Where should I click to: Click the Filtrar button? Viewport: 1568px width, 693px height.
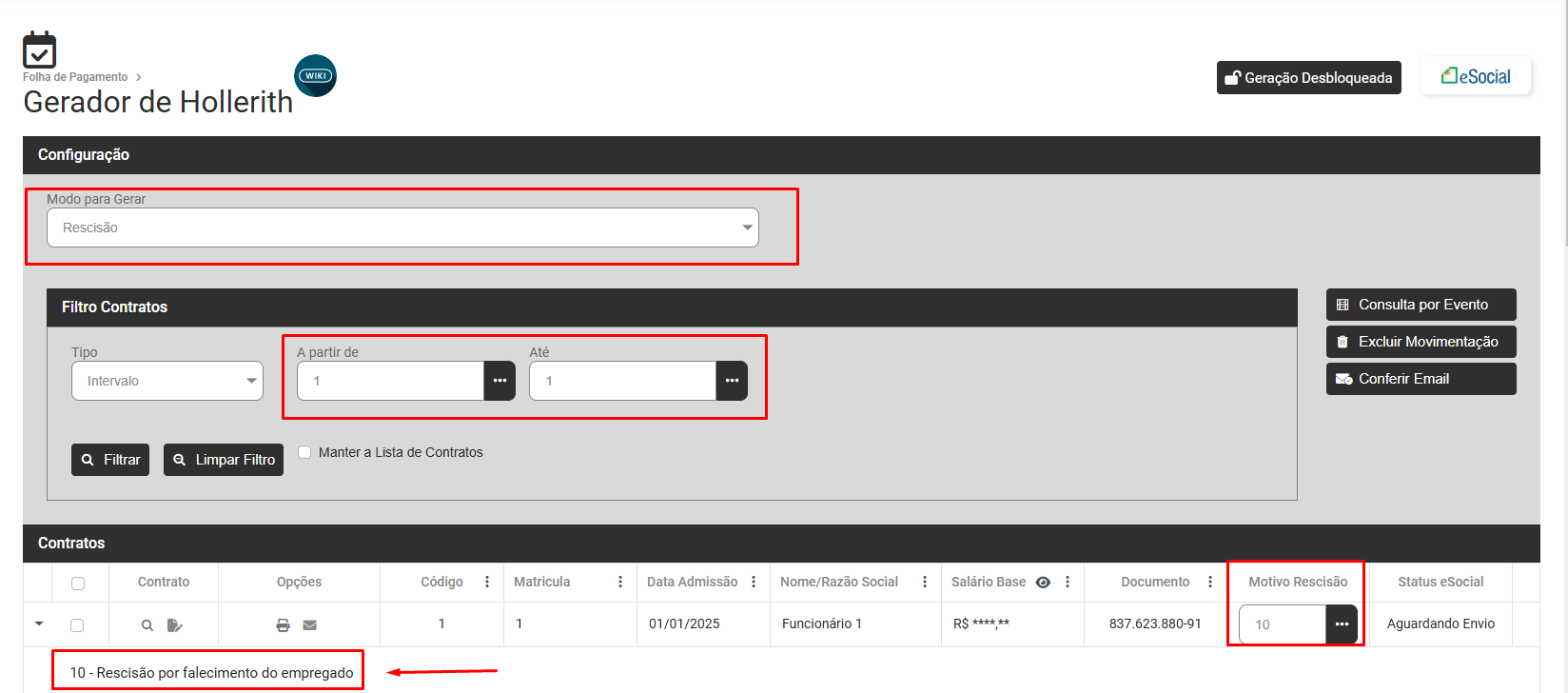coord(110,460)
